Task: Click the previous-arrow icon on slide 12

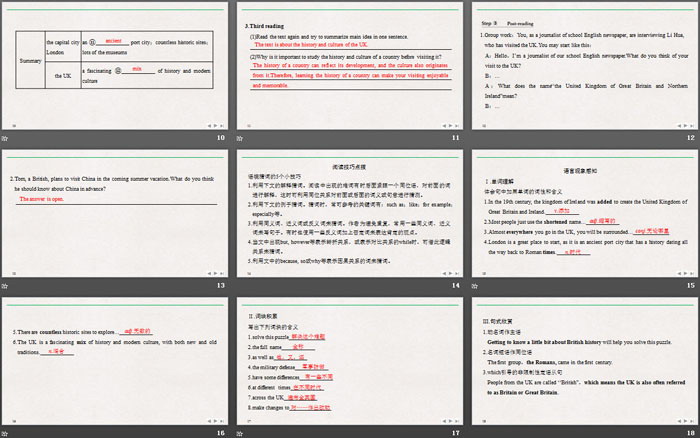Action: coord(679,126)
